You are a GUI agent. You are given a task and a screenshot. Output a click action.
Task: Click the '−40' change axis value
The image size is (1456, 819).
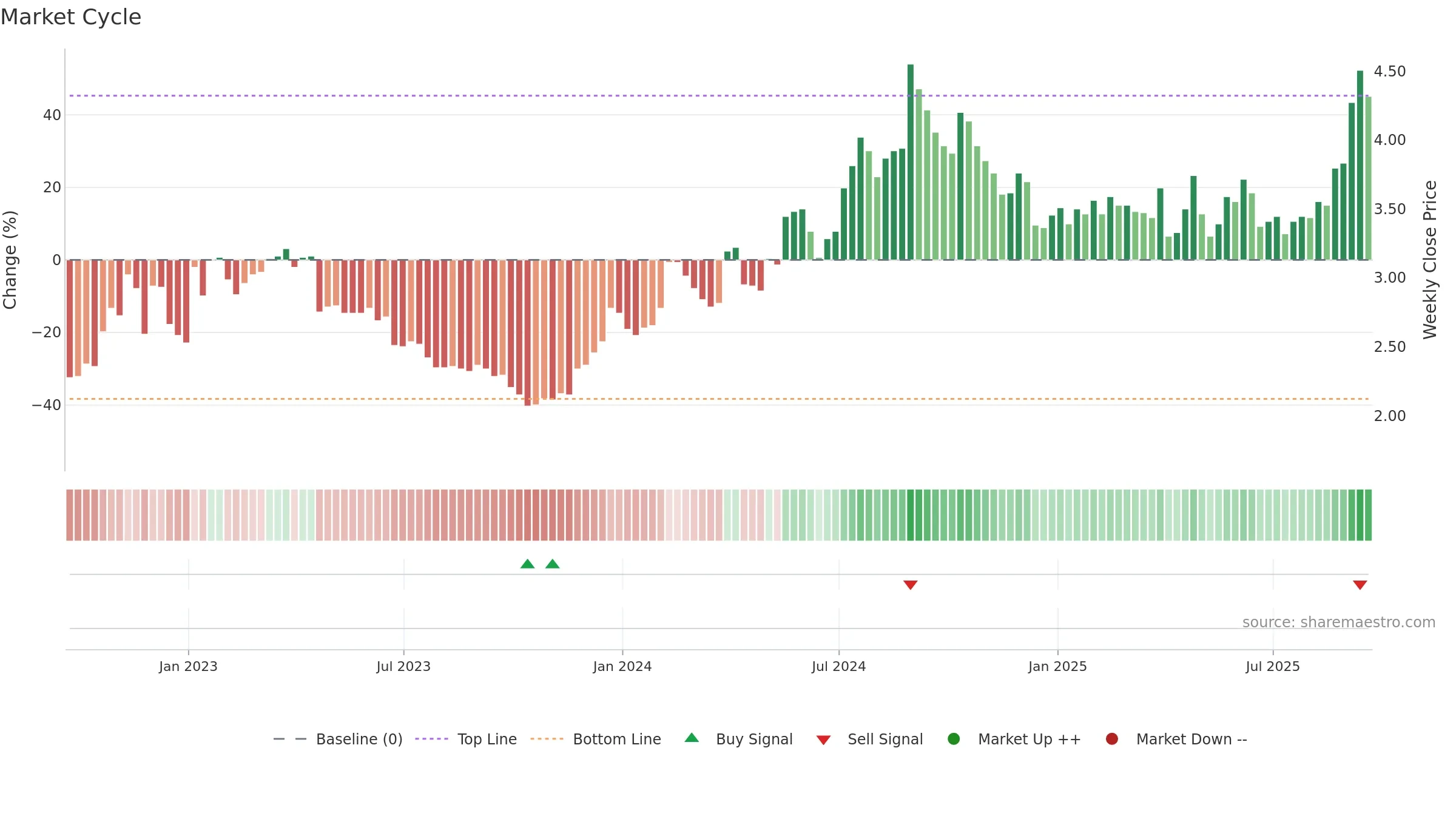click(47, 405)
